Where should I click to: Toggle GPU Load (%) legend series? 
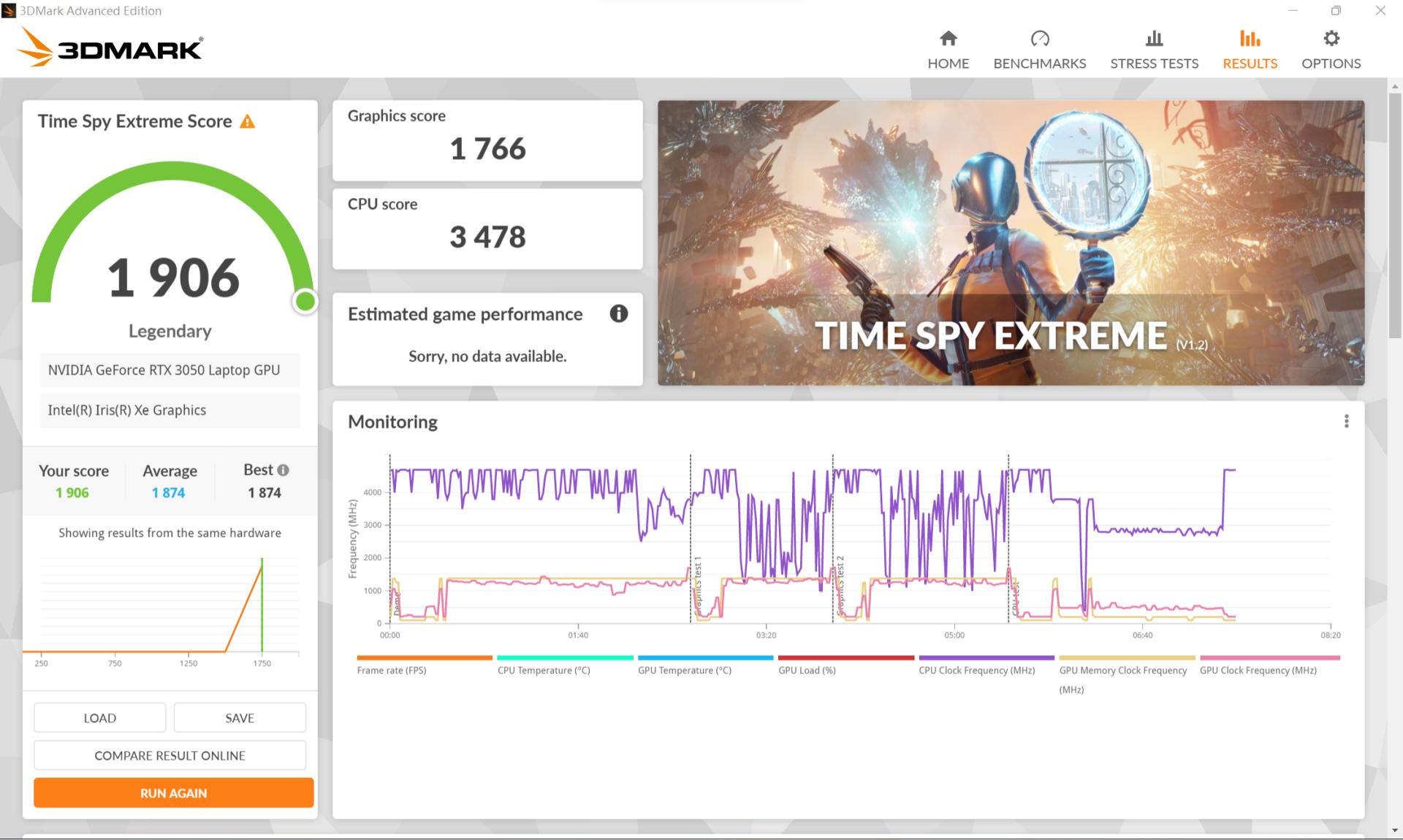(x=845, y=665)
